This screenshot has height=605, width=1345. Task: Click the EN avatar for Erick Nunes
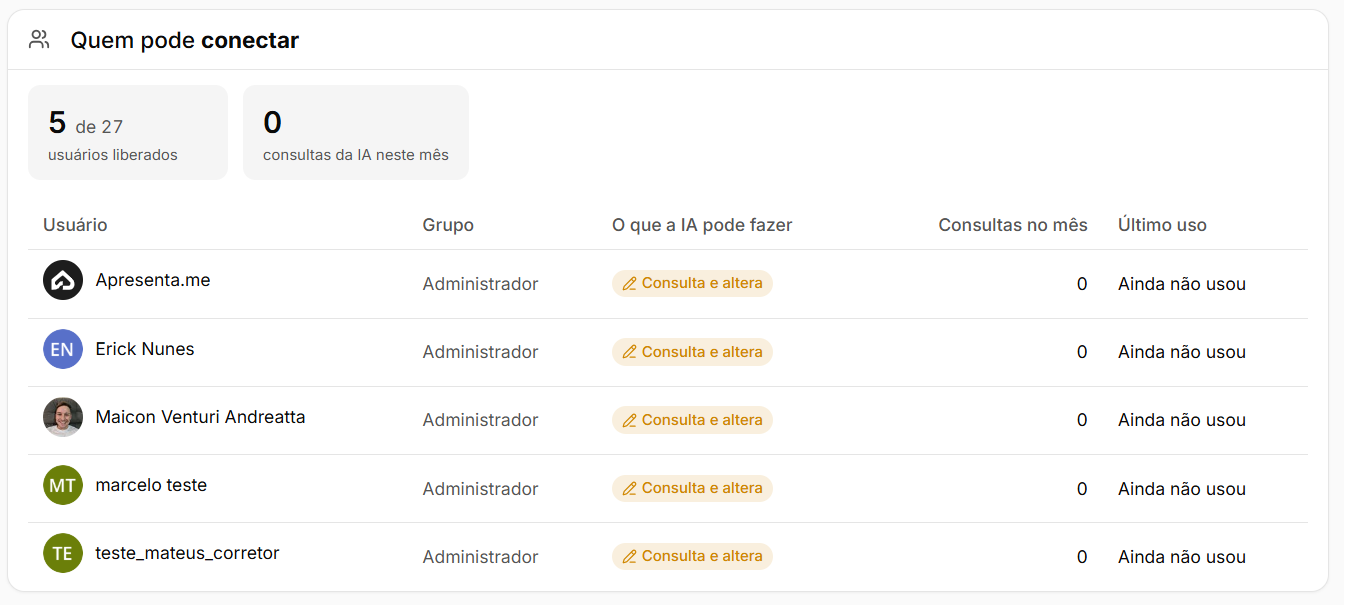63,349
